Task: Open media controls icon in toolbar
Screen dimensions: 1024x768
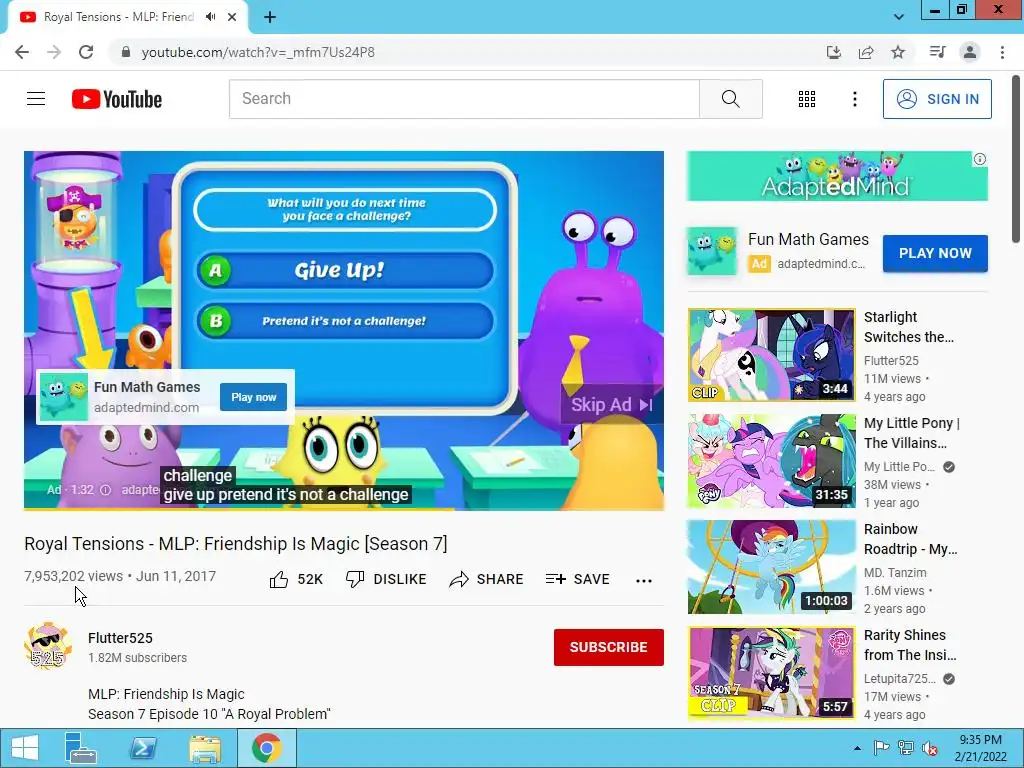Action: point(937,52)
